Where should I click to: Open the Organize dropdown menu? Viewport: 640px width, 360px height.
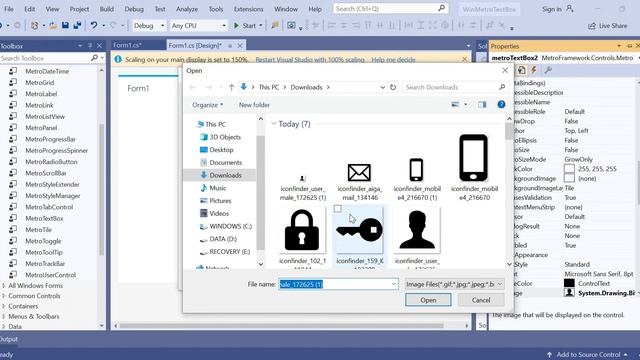pos(208,105)
